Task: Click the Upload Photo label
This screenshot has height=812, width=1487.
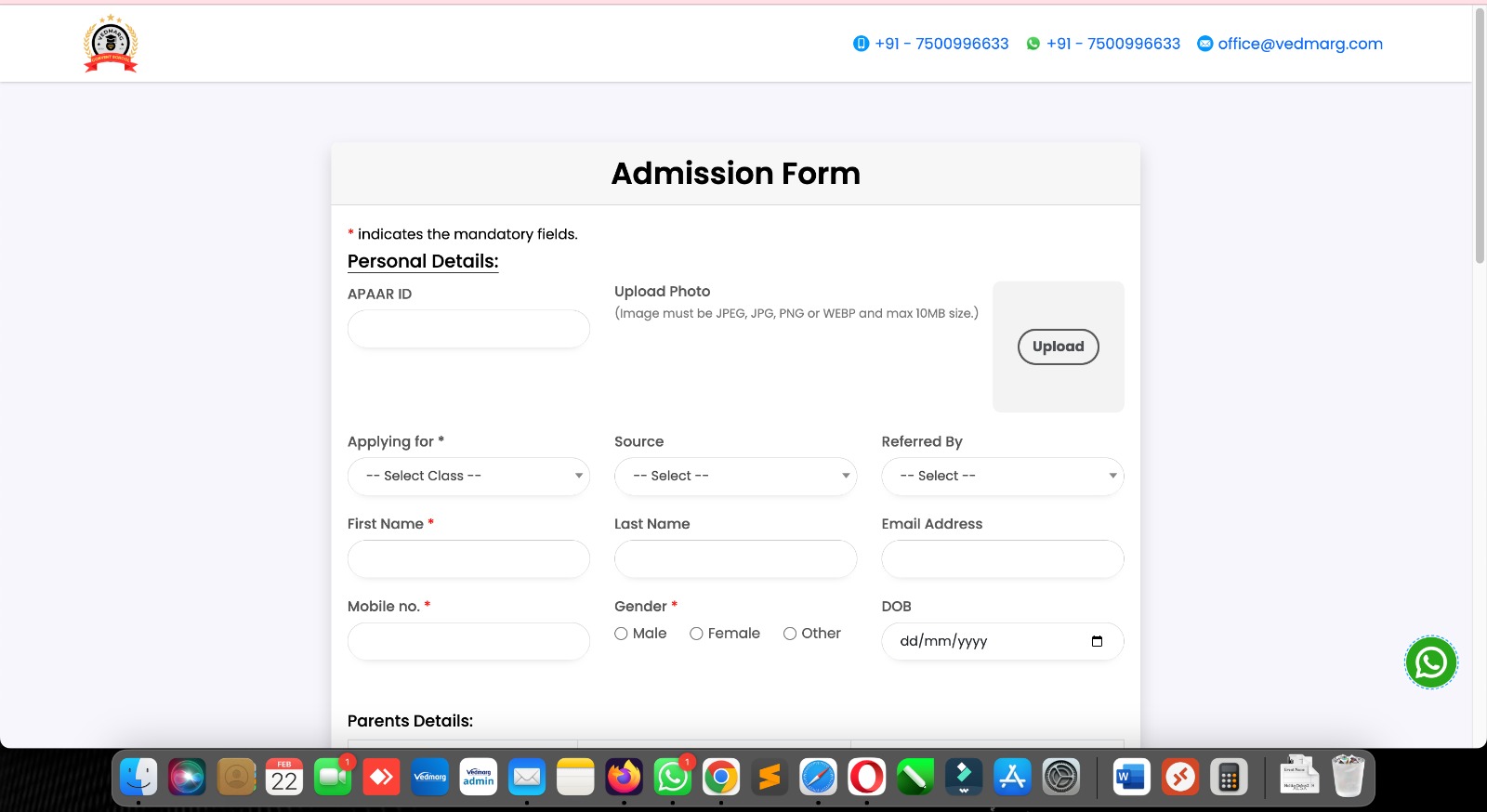Action: (662, 292)
